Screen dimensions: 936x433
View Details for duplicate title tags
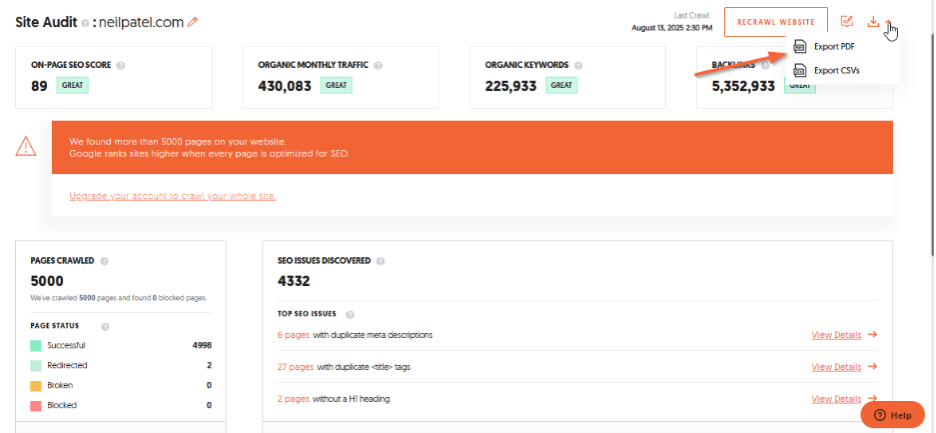[x=836, y=367]
